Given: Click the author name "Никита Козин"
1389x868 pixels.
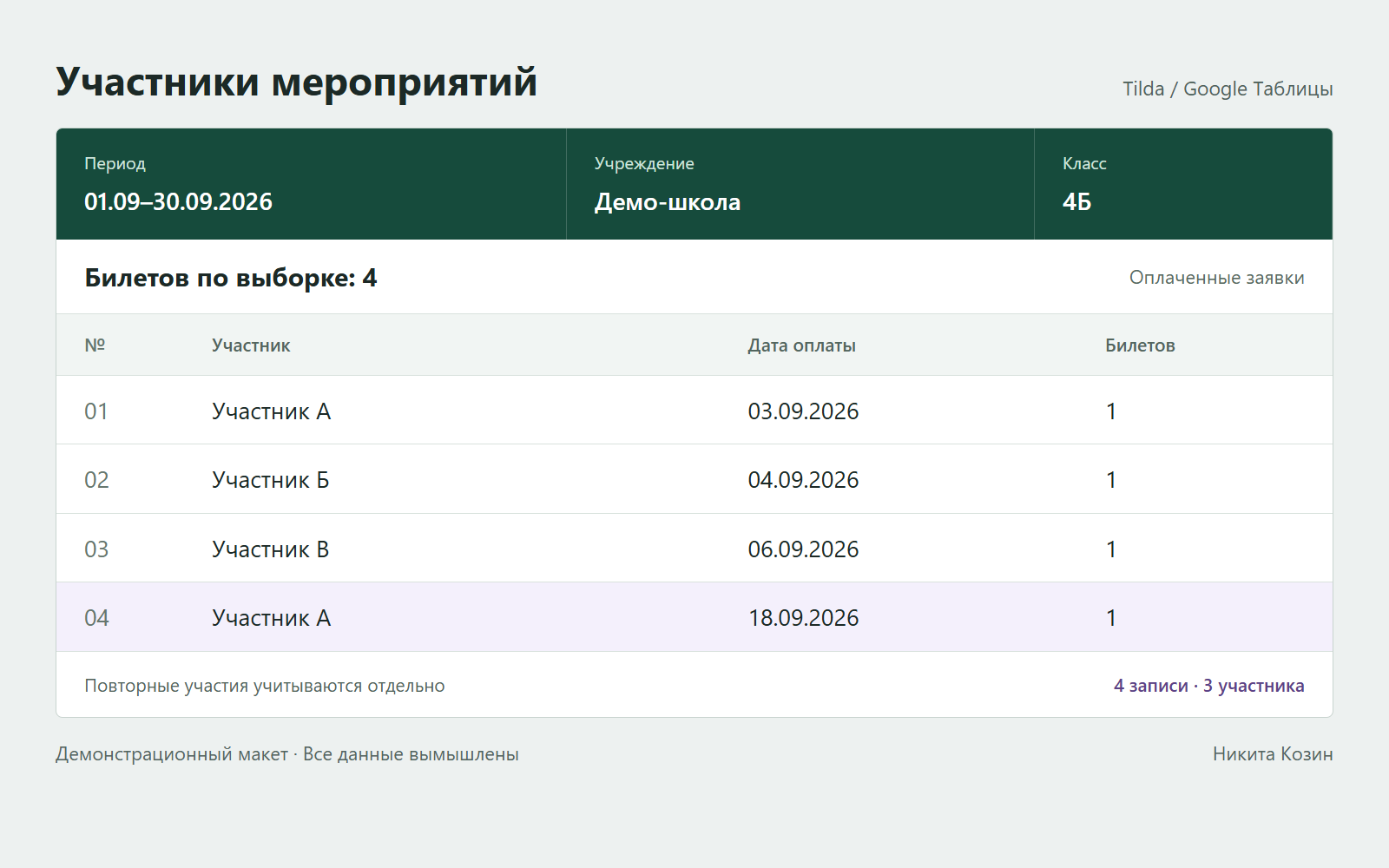Looking at the screenshot, I should [x=1273, y=754].
